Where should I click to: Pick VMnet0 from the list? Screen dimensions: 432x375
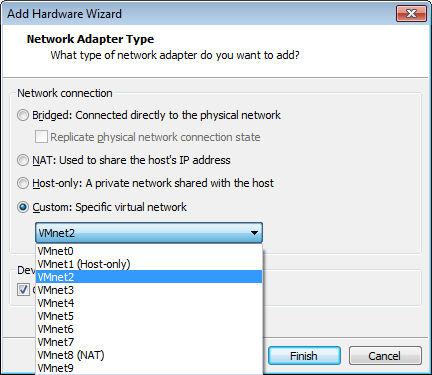149,251
